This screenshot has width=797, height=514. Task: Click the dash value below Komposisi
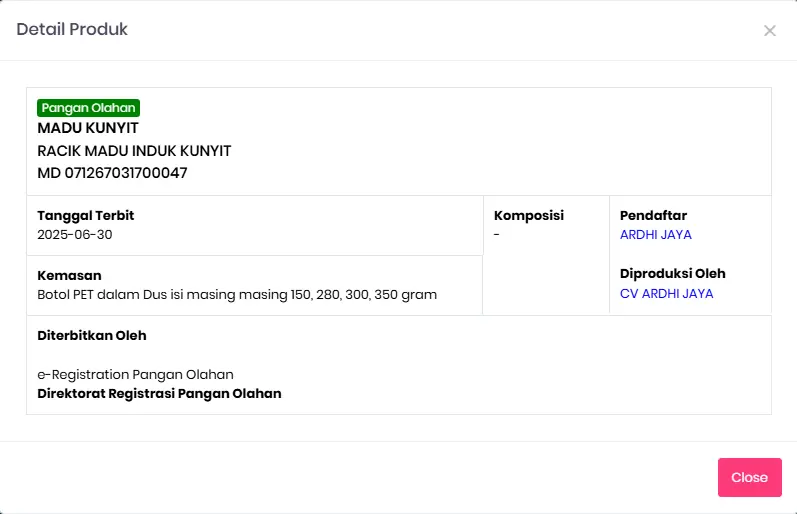click(497, 235)
